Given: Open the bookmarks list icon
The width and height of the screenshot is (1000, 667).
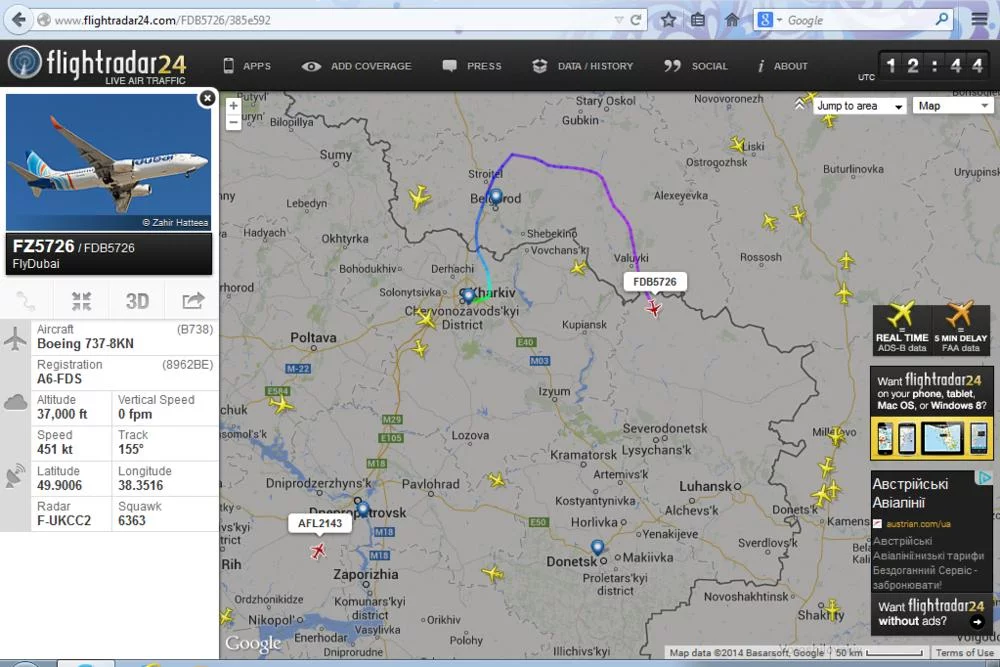Looking at the screenshot, I should [698, 20].
